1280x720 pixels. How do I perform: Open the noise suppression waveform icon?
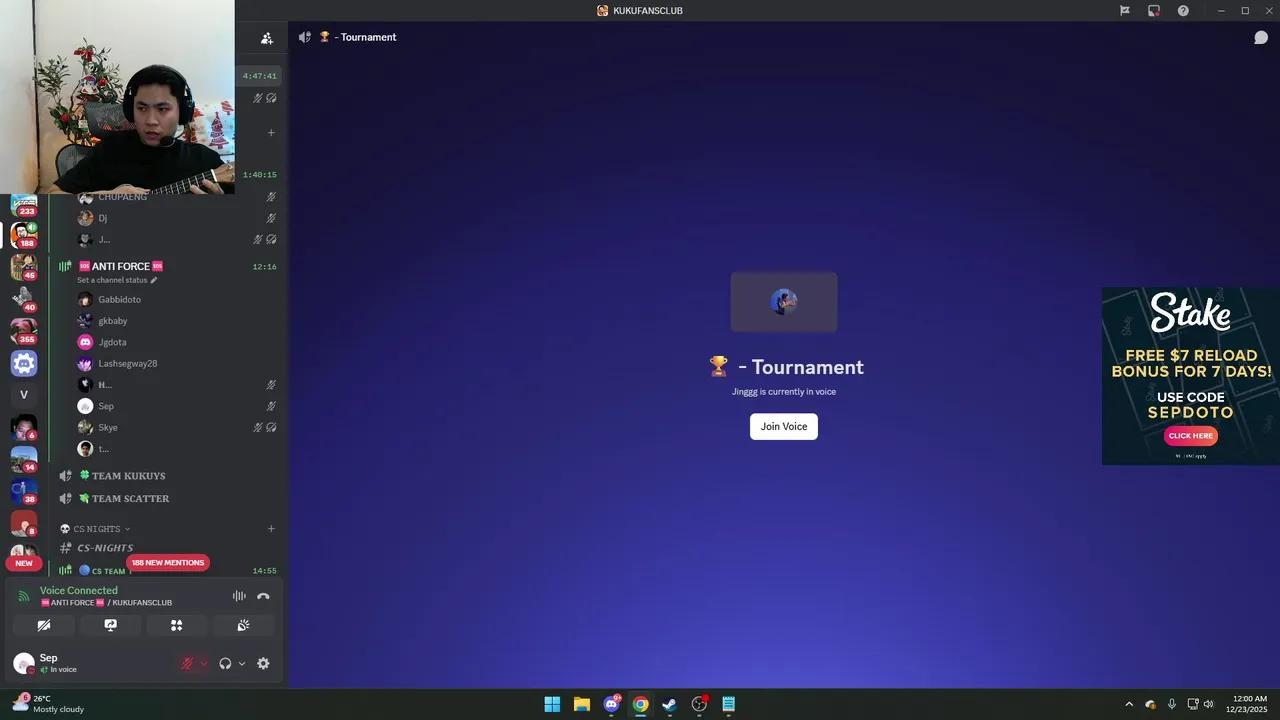(x=239, y=596)
